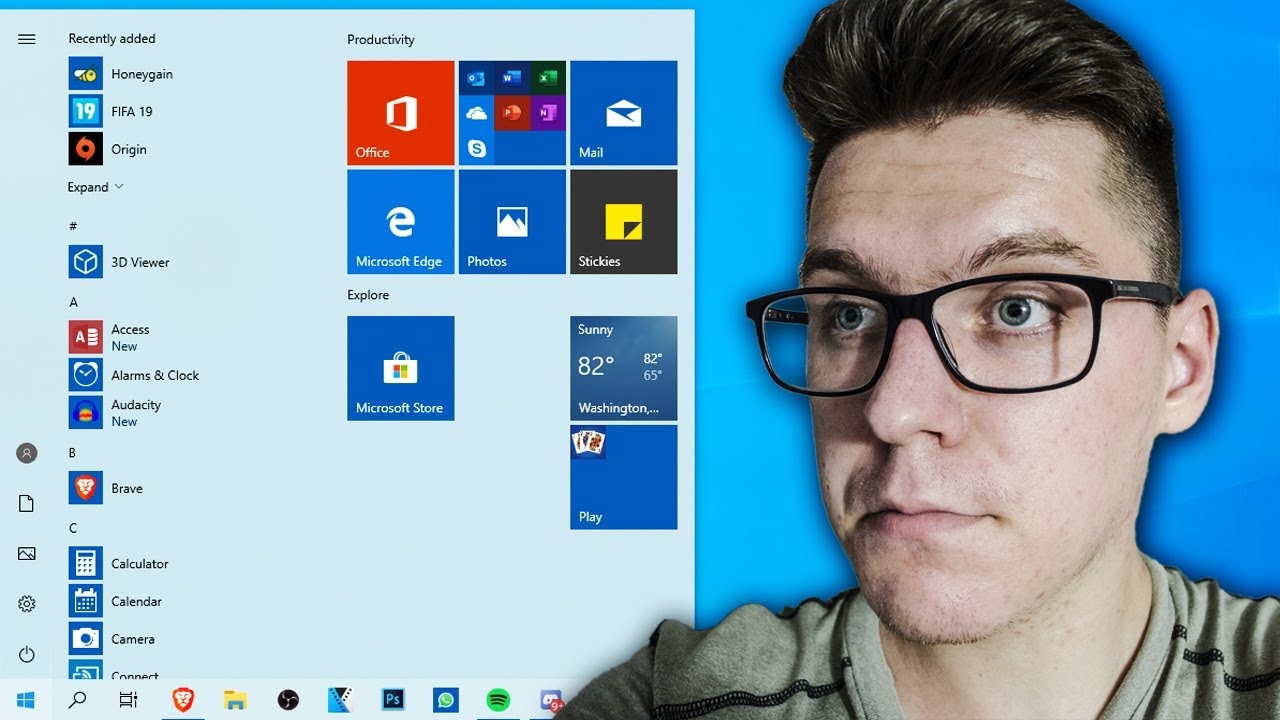Open Pictures from the Start rail
Viewport: 1280px width, 720px height.
[x=27, y=553]
